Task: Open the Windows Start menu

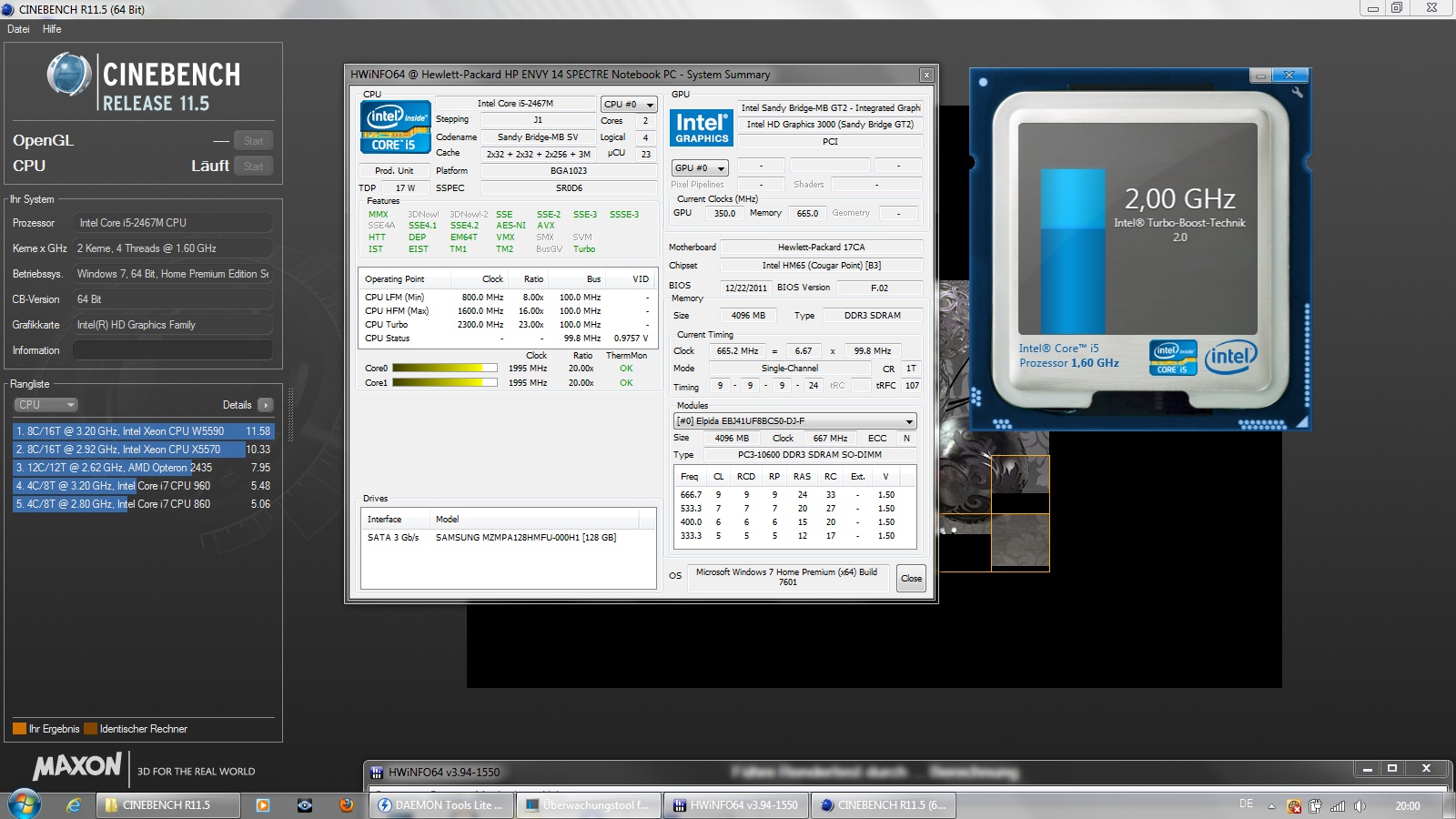Action: [x=24, y=804]
